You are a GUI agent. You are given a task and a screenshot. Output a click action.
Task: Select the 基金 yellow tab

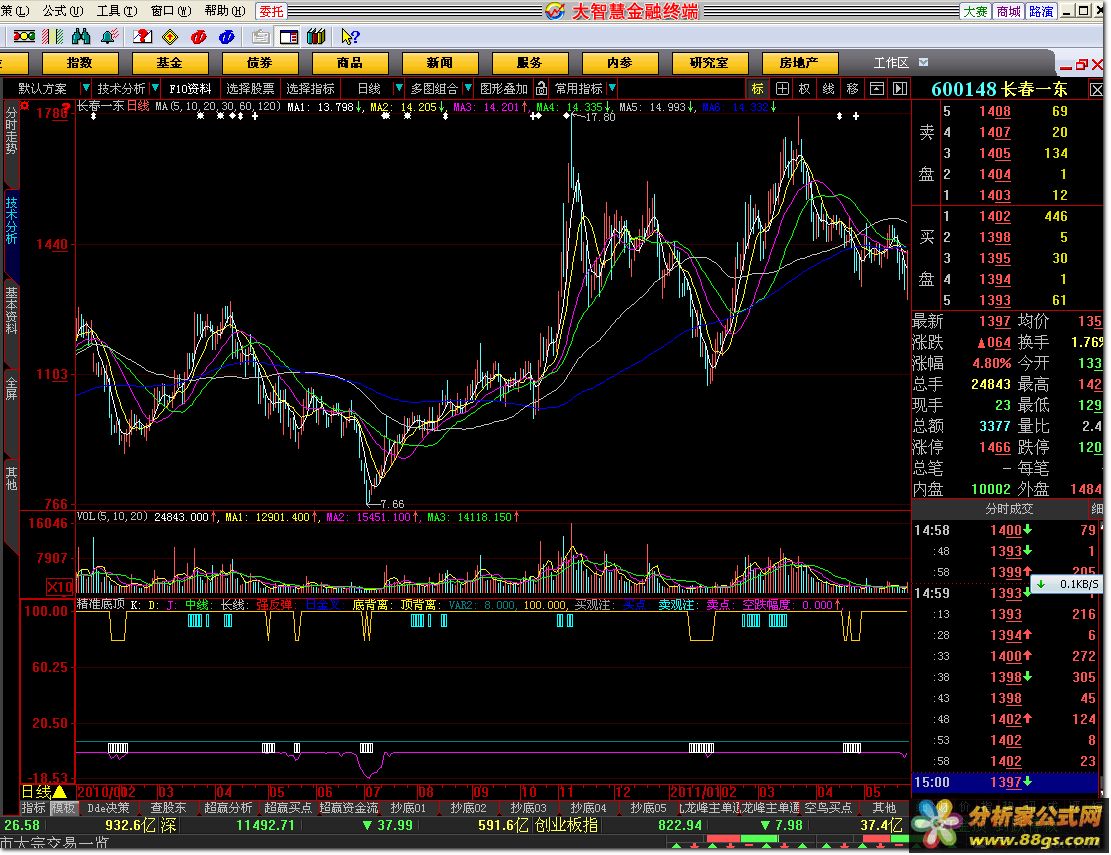[x=169, y=63]
